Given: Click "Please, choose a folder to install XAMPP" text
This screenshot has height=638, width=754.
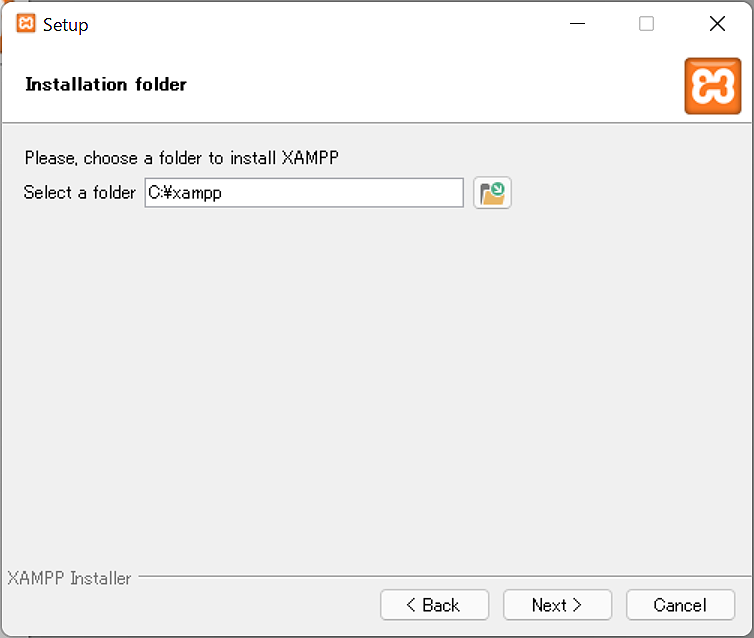Looking at the screenshot, I should [x=188, y=158].
